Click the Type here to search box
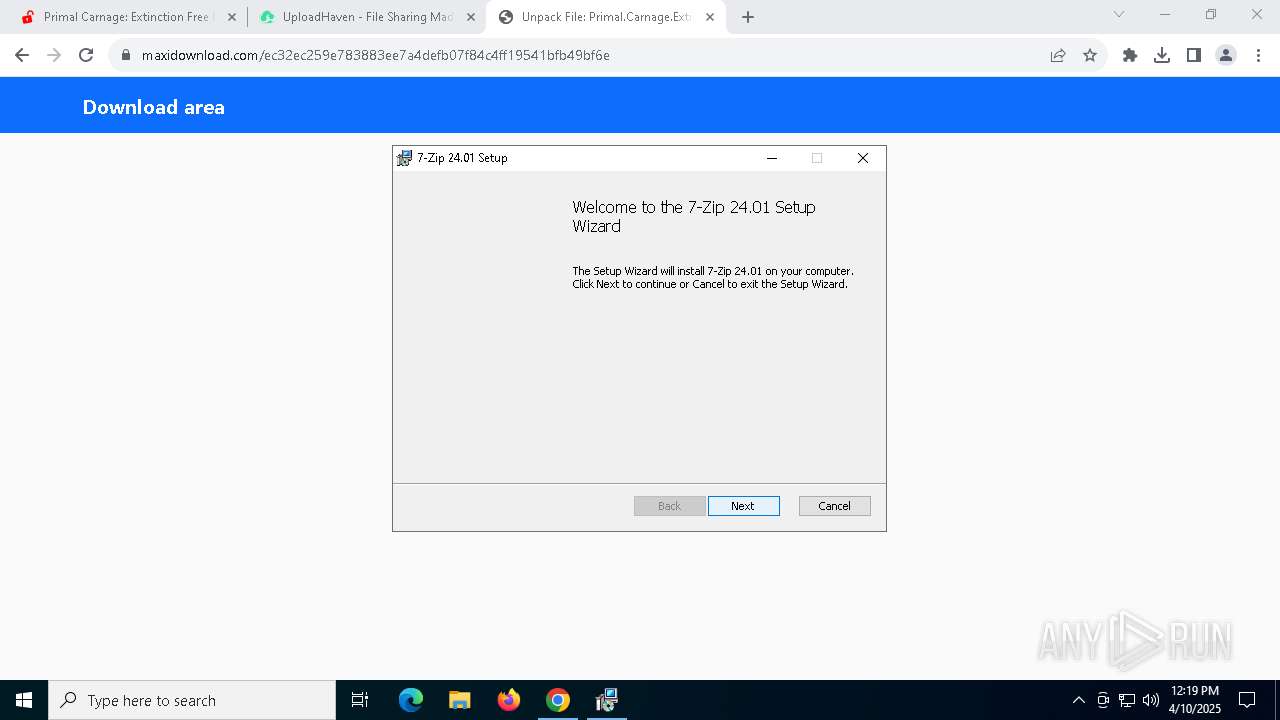Image resolution: width=1280 pixels, height=720 pixels. pyautogui.click(x=192, y=700)
